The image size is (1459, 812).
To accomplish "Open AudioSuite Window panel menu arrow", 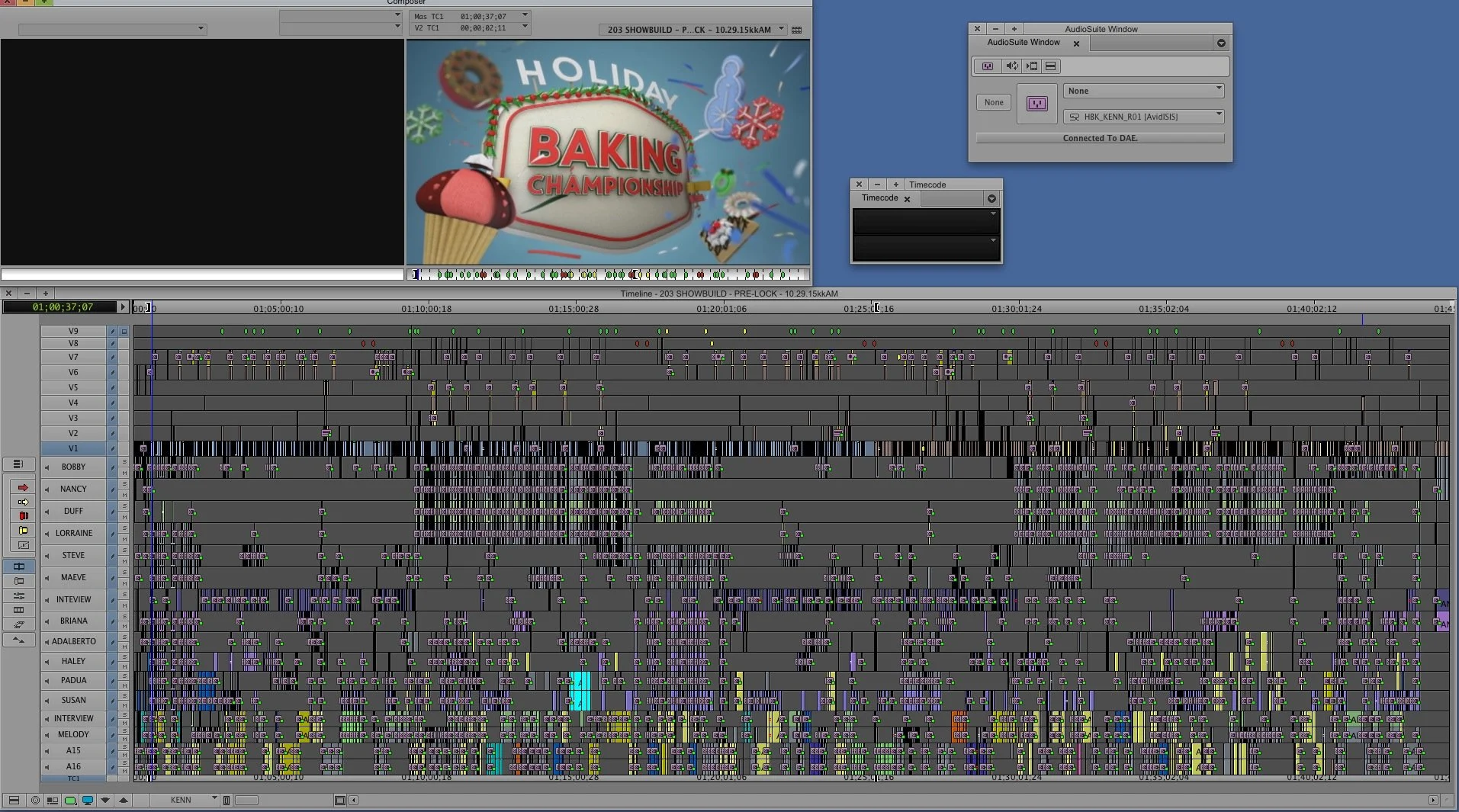I will 1221,43.
